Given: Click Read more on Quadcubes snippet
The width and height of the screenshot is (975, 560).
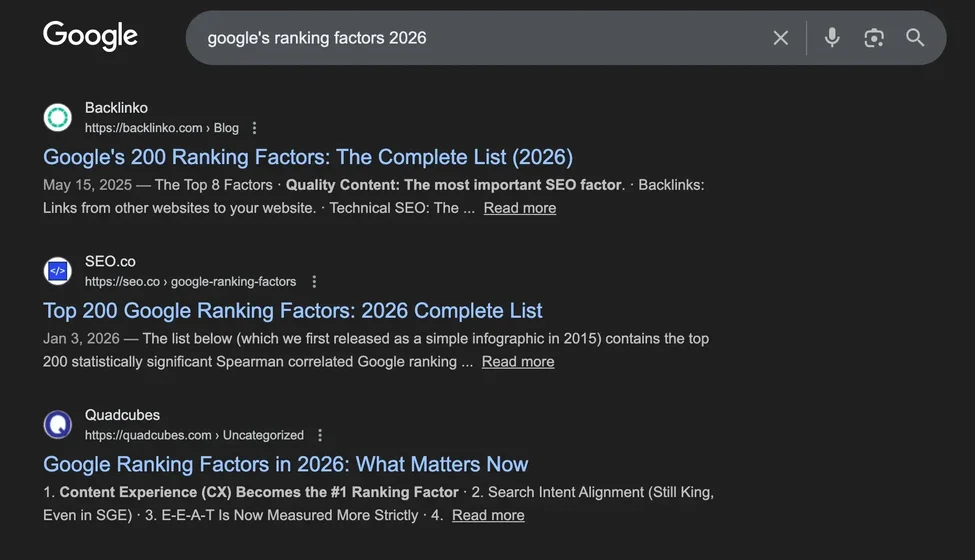Looking at the screenshot, I should coord(488,515).
